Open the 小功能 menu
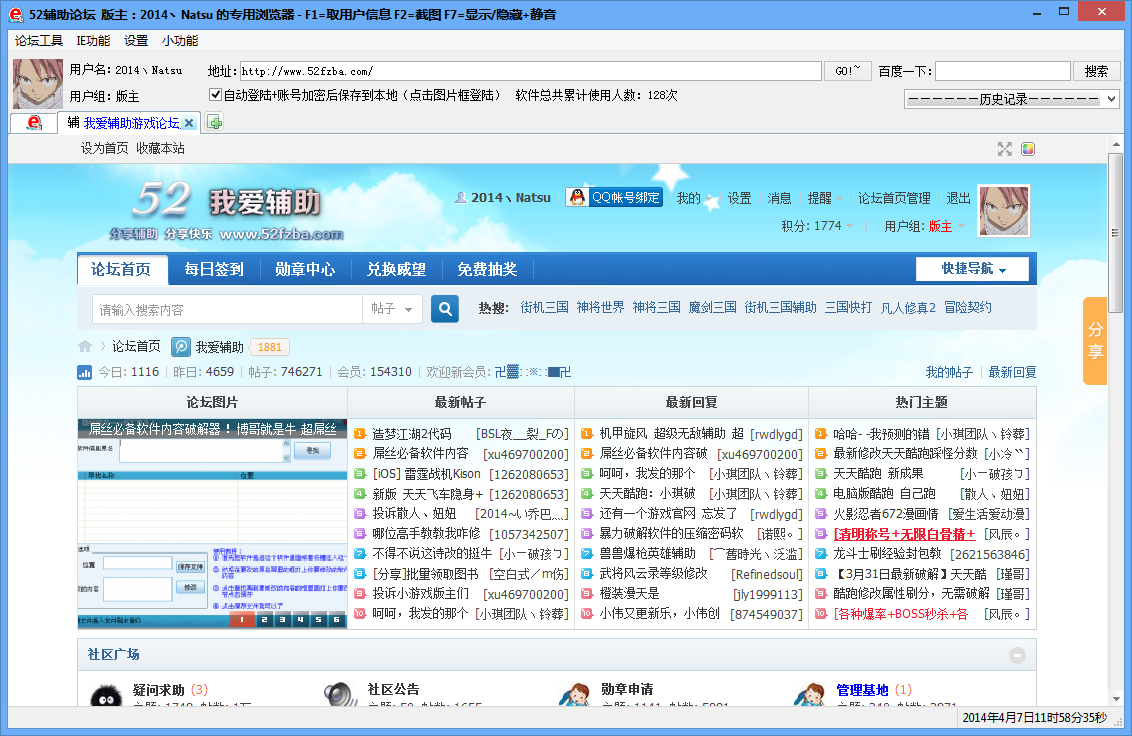This screenshot has width=1132, height=736. [x=180, y=40]
